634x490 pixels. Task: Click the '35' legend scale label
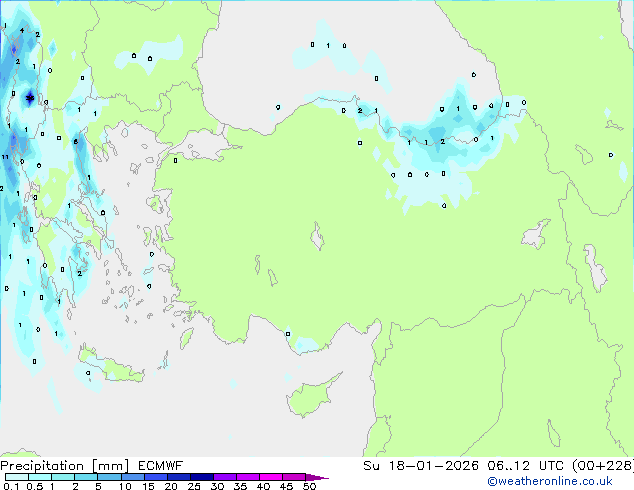click(240, 486)
